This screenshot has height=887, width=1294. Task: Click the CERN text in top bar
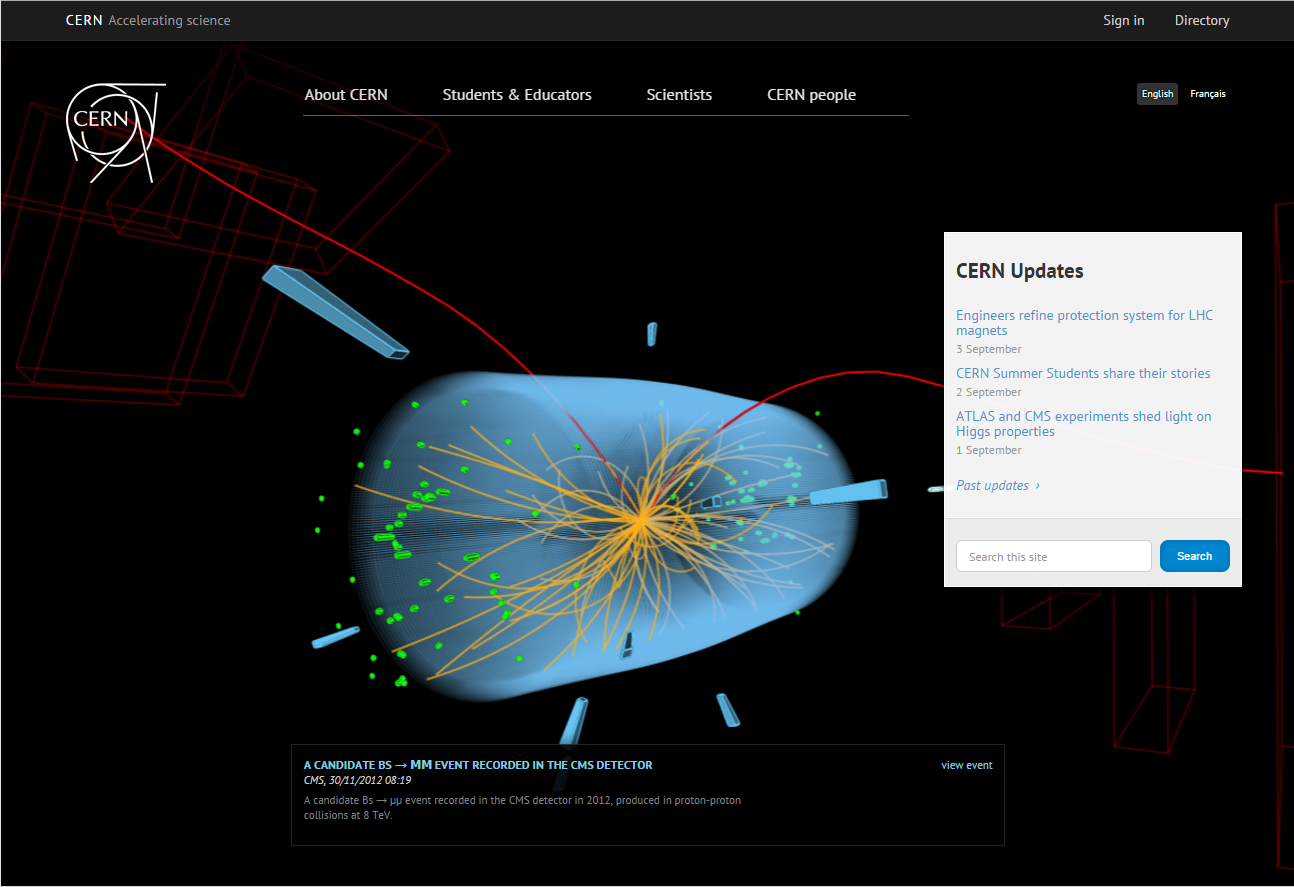click(x=84, y=20)
